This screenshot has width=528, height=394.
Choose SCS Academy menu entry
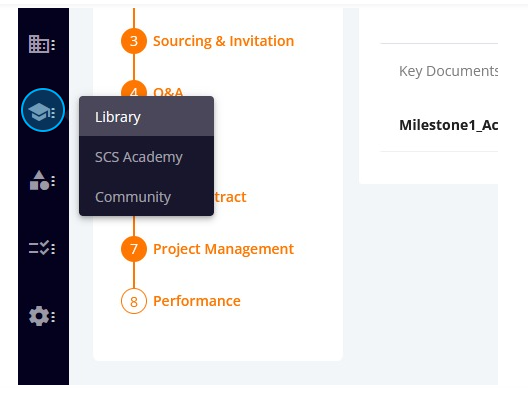tap(146, 157)
